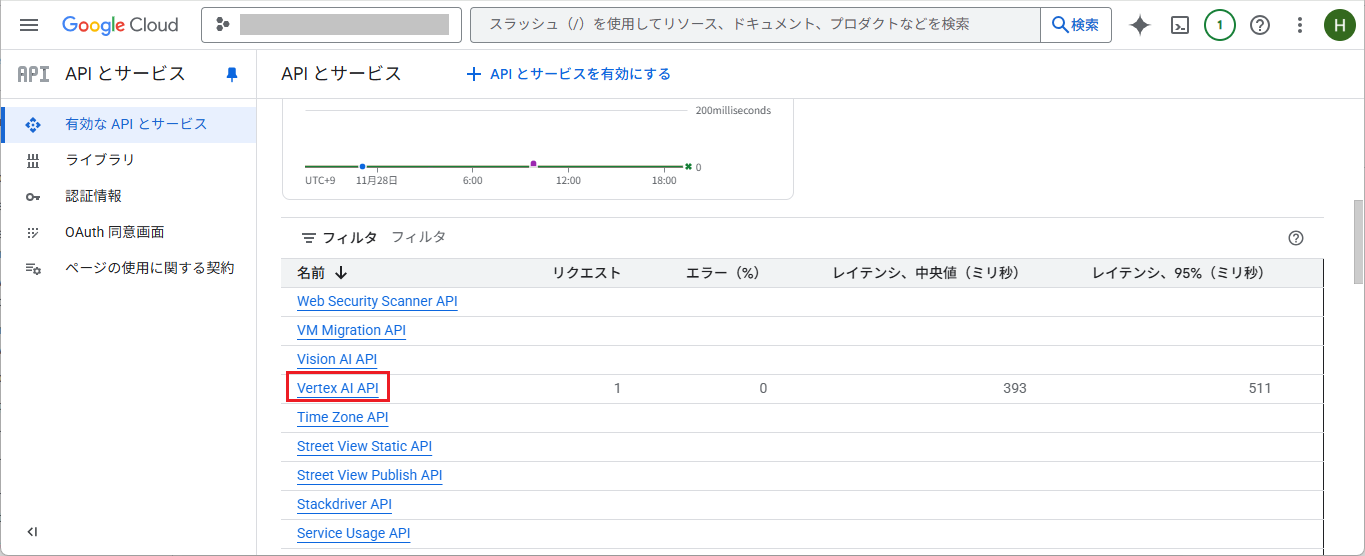This screenshot has height=556, width=1365.
Task: Click the 認証情報 key icon
Action: tap(33, 197)
